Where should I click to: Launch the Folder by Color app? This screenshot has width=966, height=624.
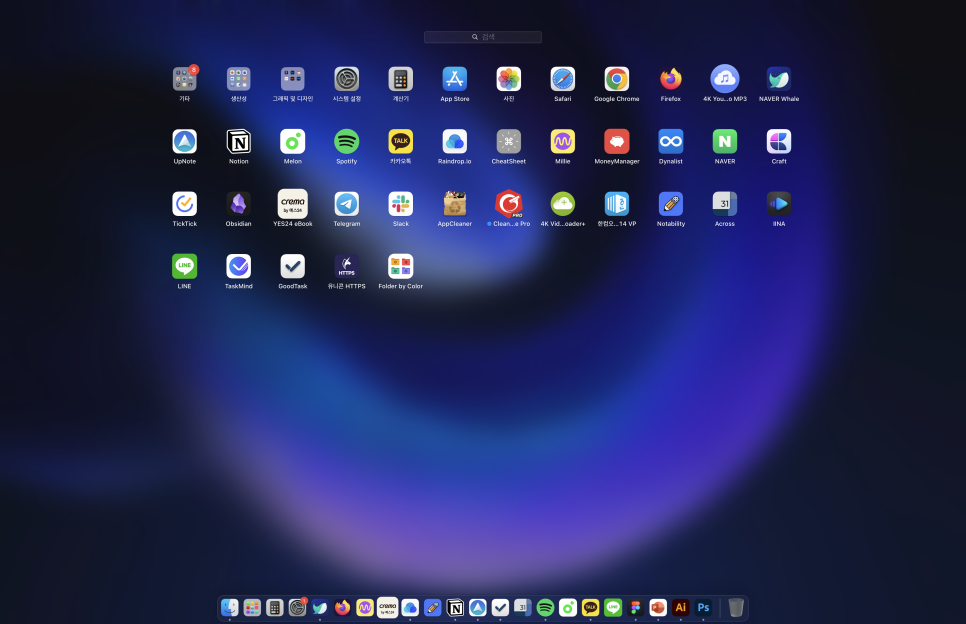coord(401,267)
